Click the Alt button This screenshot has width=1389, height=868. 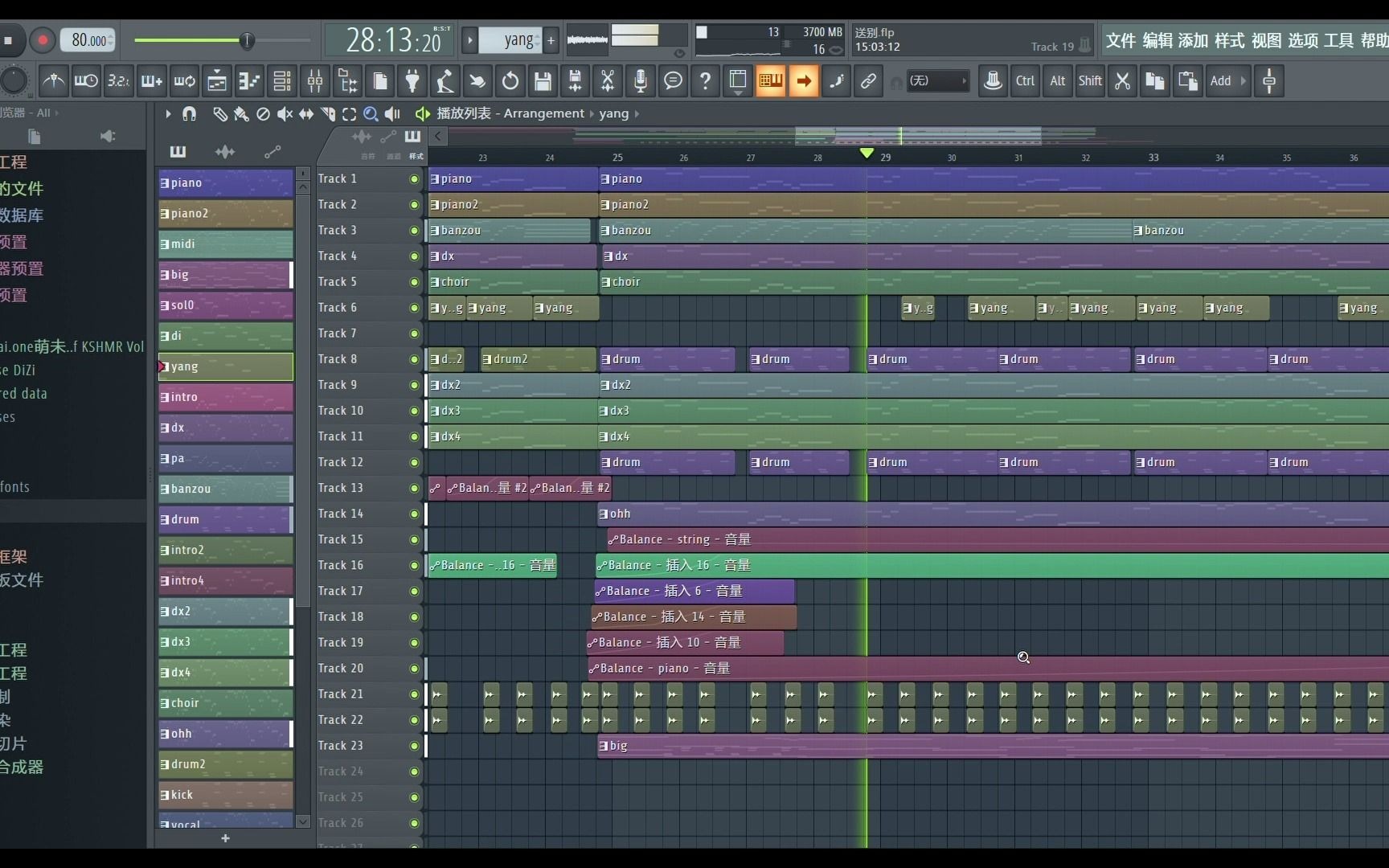coord(1058,81)
